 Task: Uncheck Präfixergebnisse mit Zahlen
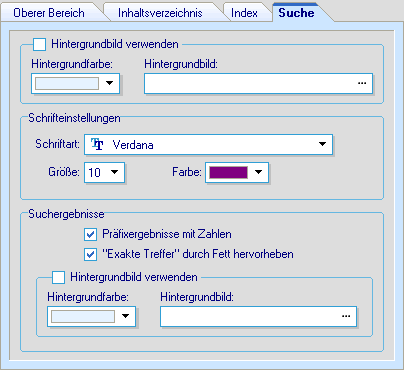(x=90, y=234)
